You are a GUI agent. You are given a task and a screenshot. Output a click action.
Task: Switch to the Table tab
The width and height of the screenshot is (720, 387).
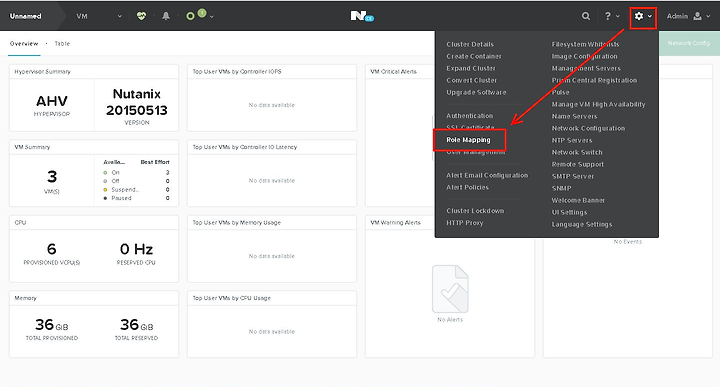62,44
